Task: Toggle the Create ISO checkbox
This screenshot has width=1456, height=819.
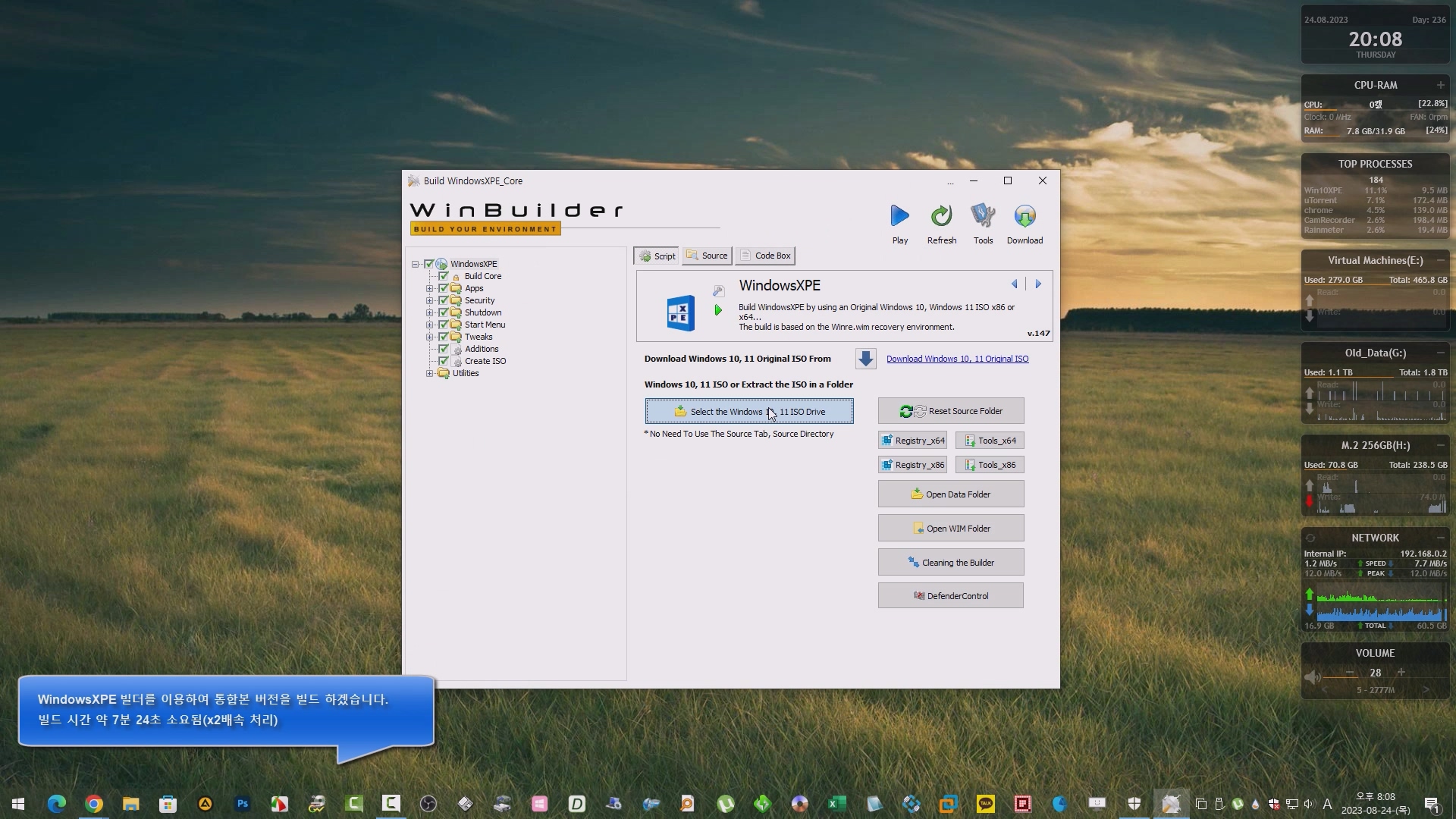Action: tap(443, 361)
